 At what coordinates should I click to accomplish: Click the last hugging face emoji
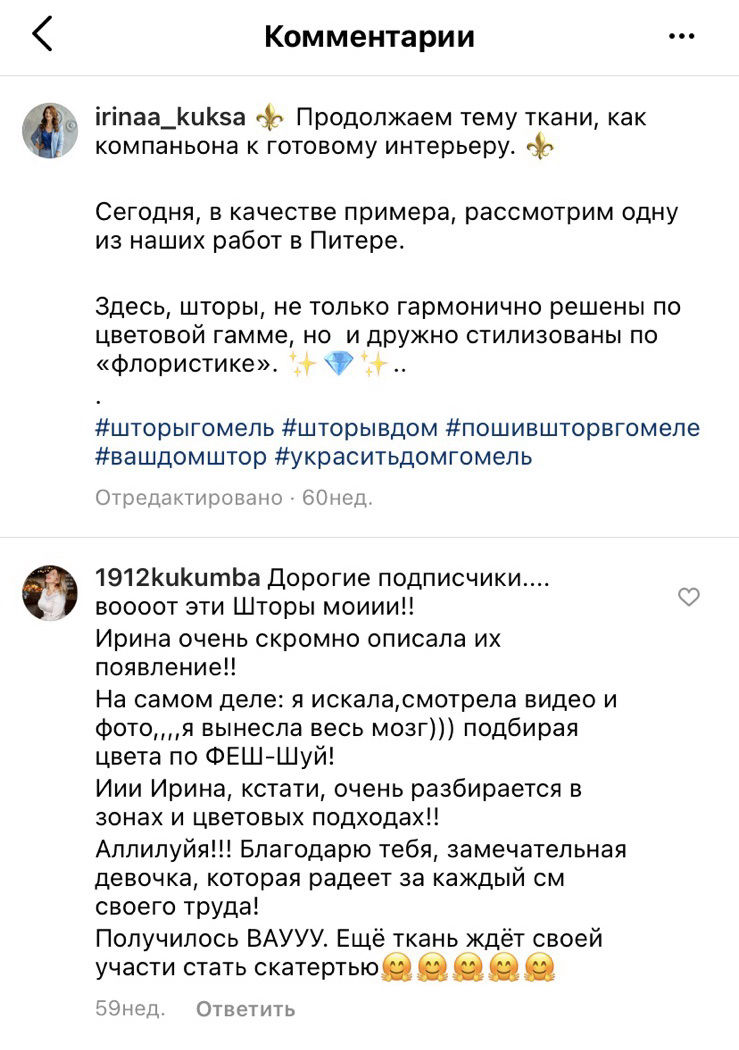[x=540, y=968]
